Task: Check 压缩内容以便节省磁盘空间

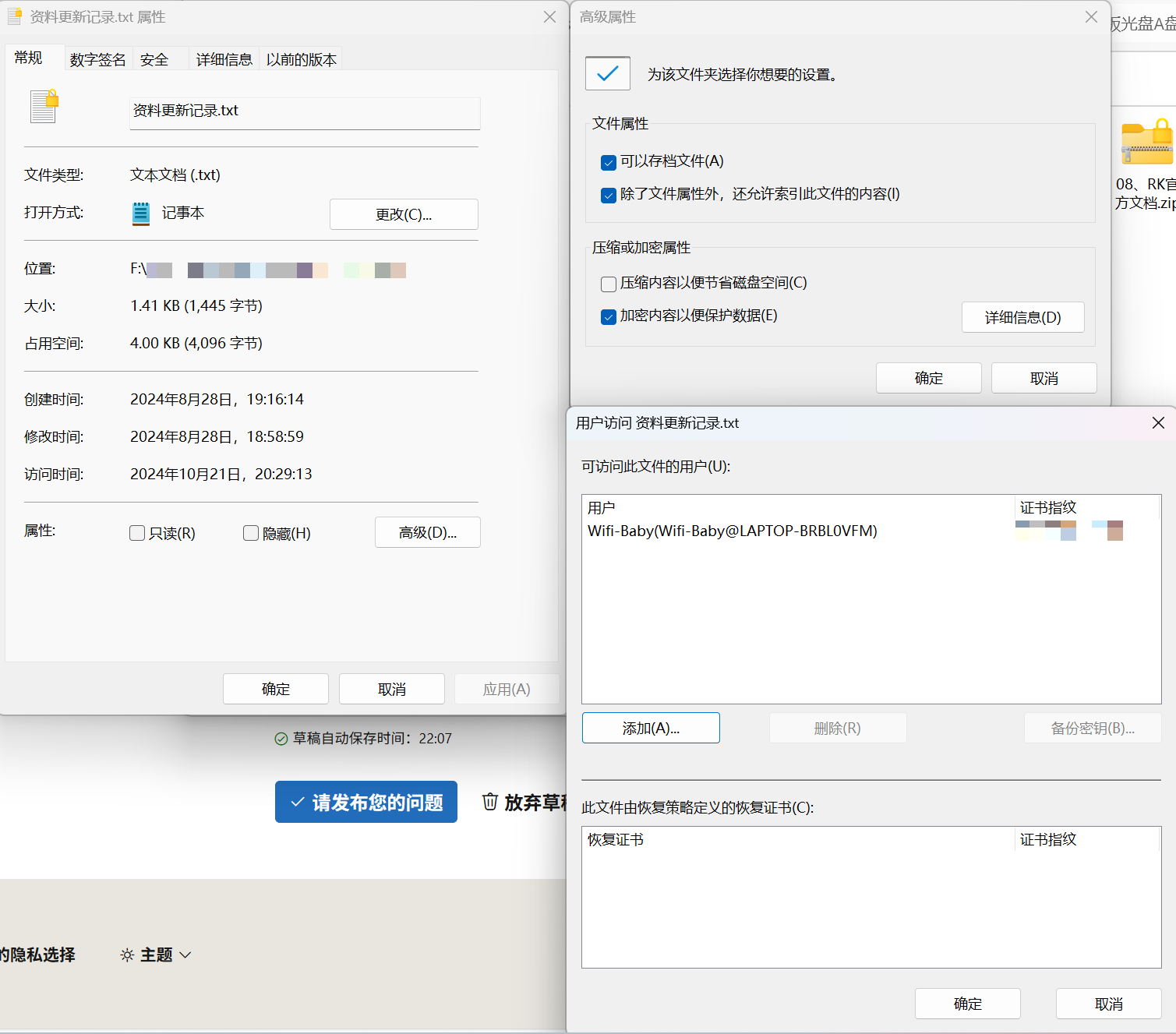Action: tap(608, 284)
